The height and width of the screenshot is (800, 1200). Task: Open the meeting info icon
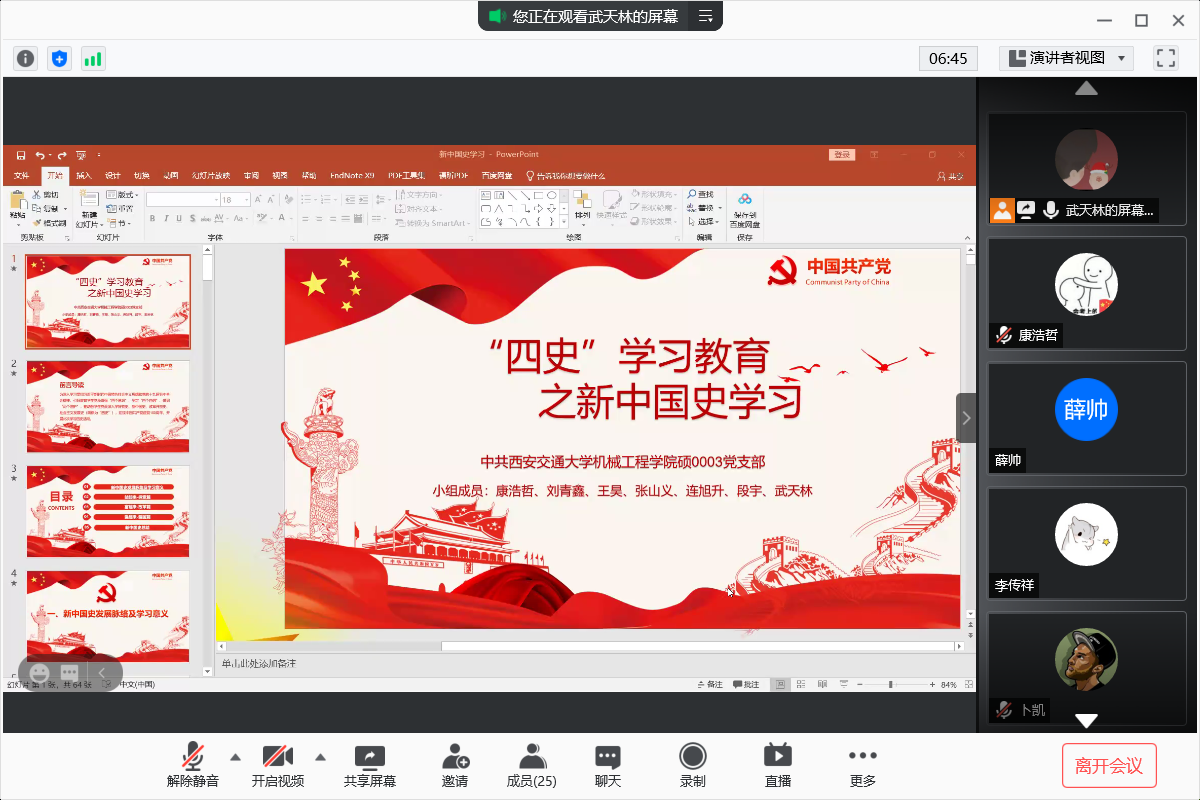(25, 58)
